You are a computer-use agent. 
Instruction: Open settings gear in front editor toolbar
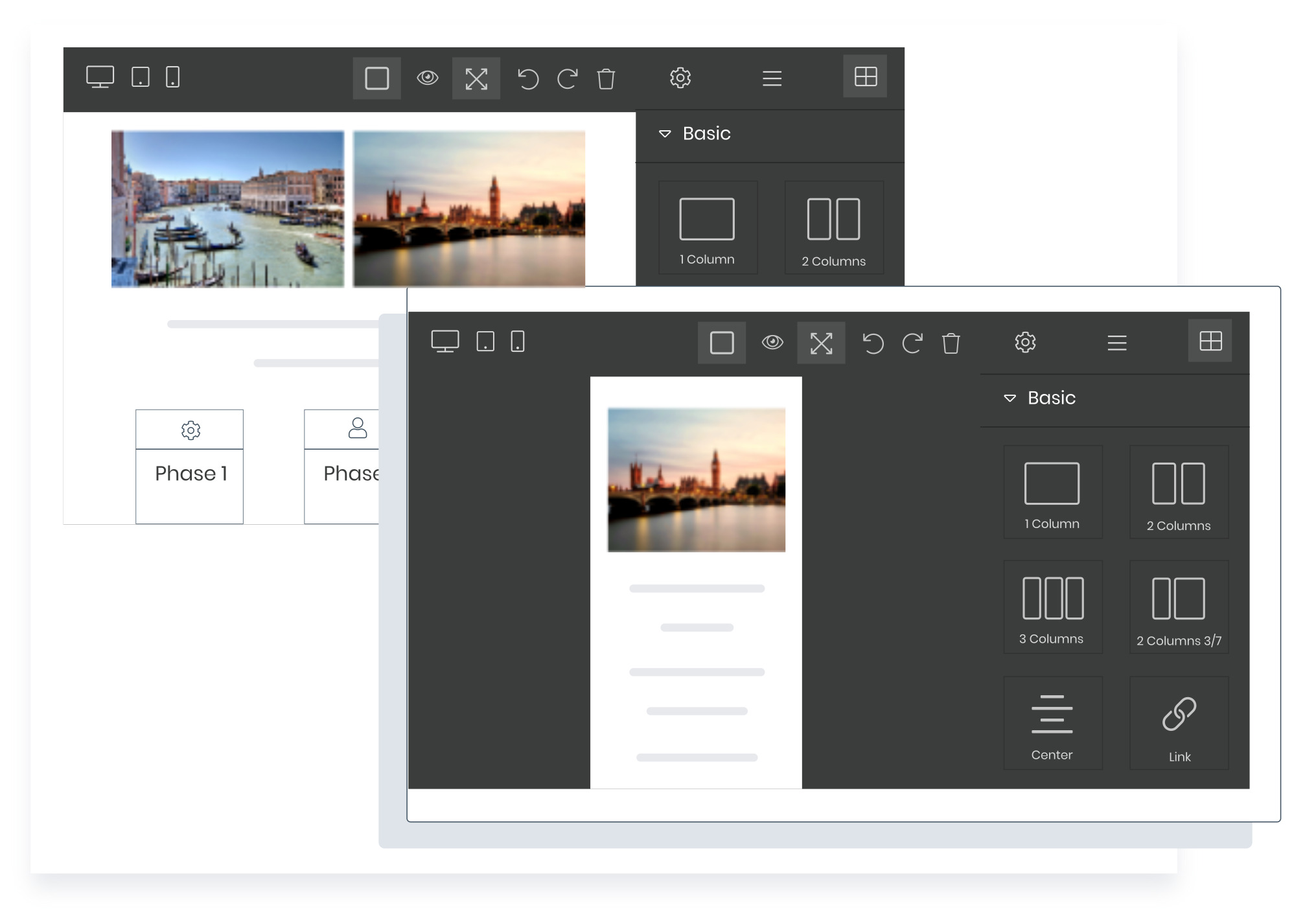[1025, 342]
